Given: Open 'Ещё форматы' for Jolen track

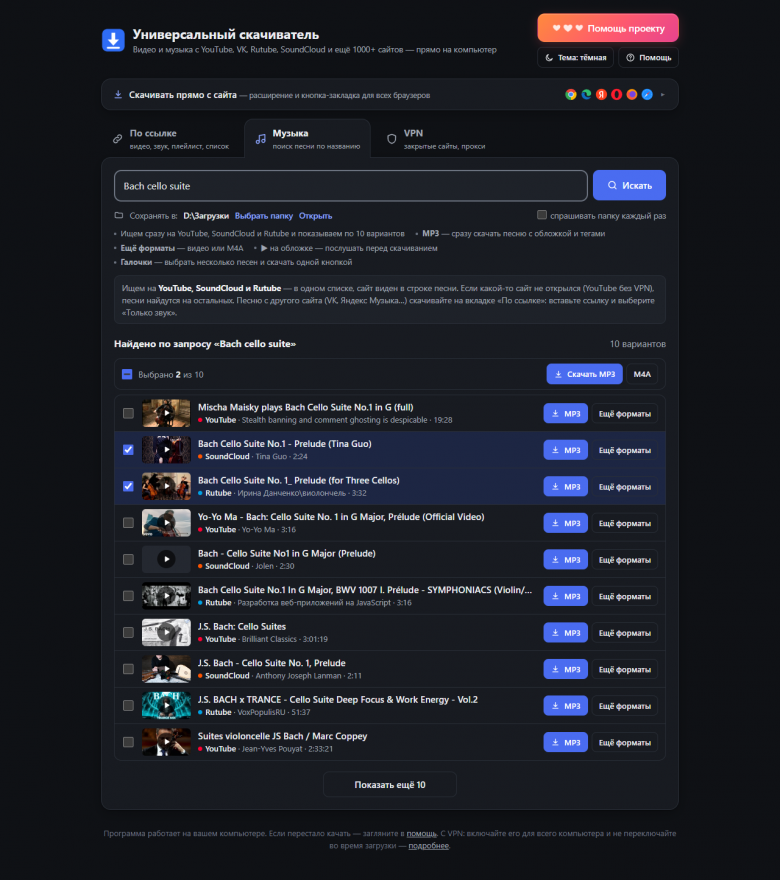Looking at the screenshot, I should pos(625,560).
